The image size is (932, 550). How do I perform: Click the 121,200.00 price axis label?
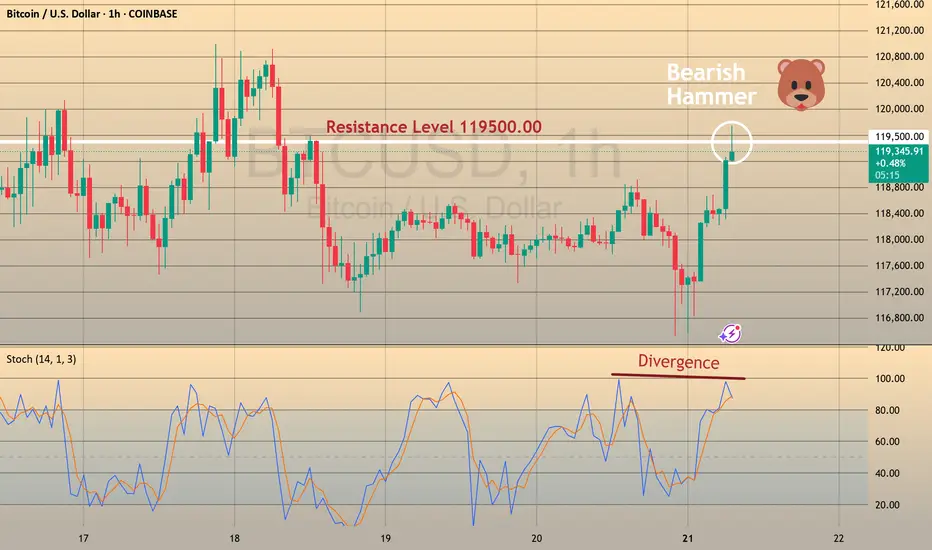(899, 30)
